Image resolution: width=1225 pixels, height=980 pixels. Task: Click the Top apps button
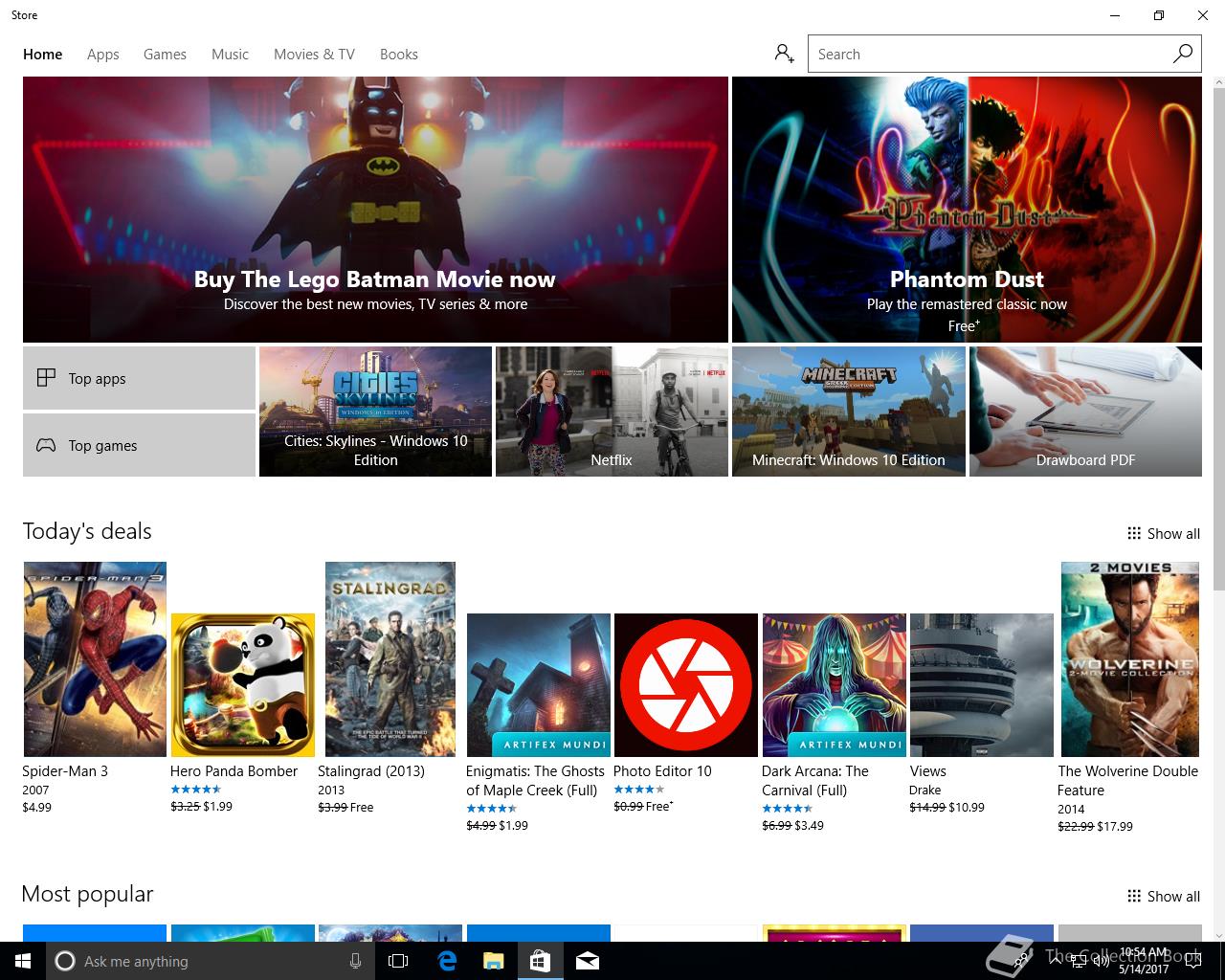pos(139,378)
